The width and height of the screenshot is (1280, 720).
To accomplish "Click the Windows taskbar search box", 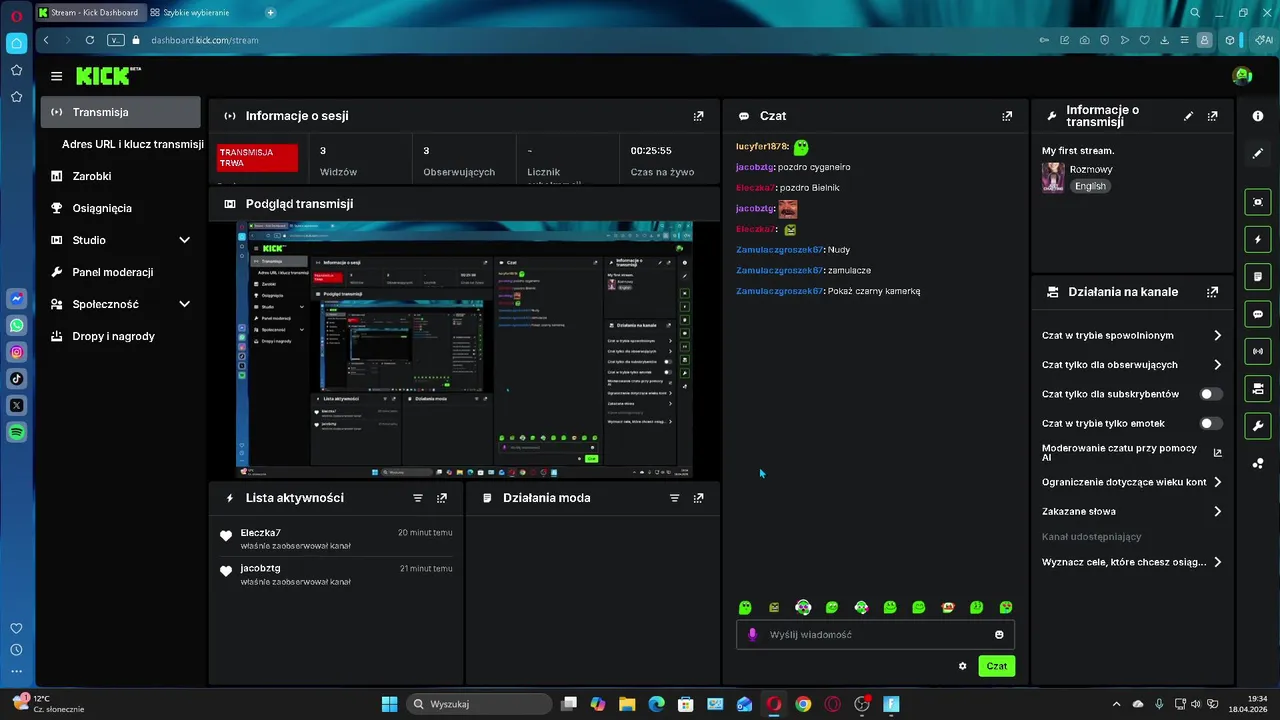I will pos(478,704).
